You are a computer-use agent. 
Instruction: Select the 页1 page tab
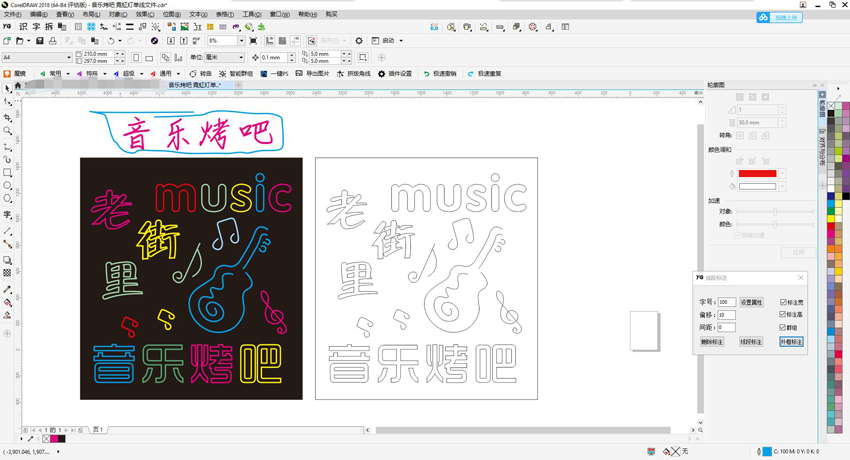98,430
